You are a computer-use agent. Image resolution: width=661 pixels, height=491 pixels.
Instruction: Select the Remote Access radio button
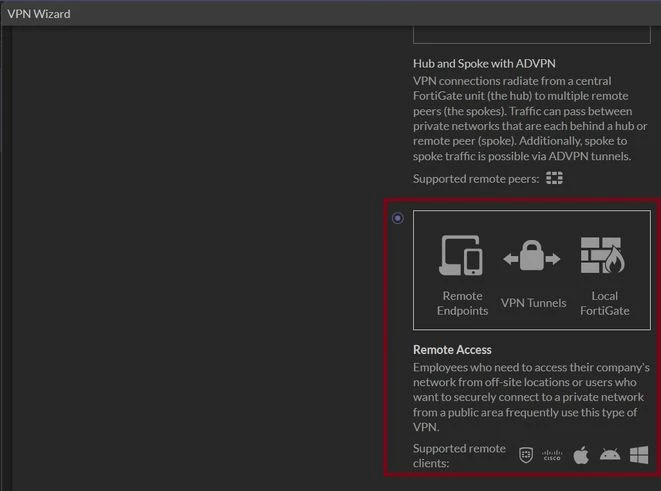point(398,218)
